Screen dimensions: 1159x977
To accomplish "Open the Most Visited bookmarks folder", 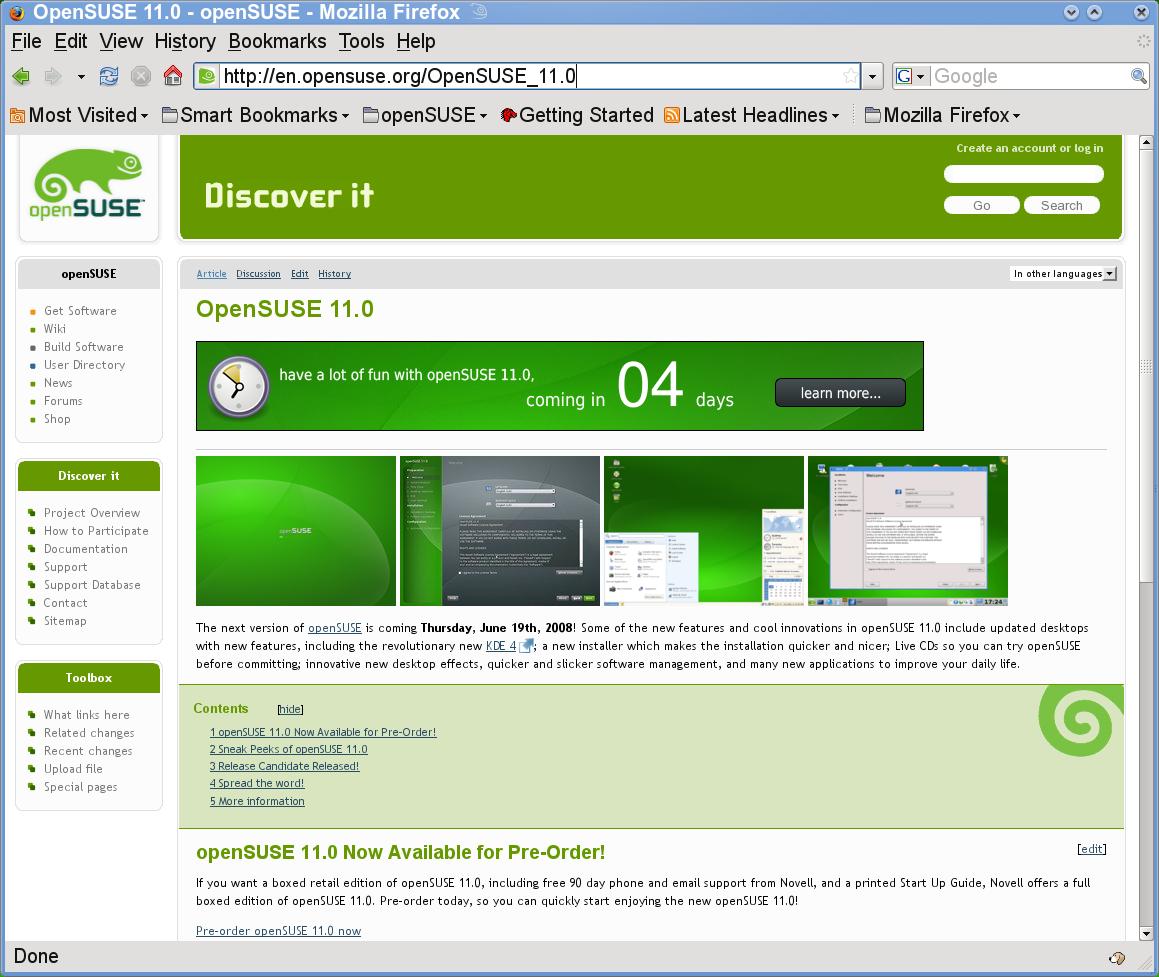I will coord(79,115).
